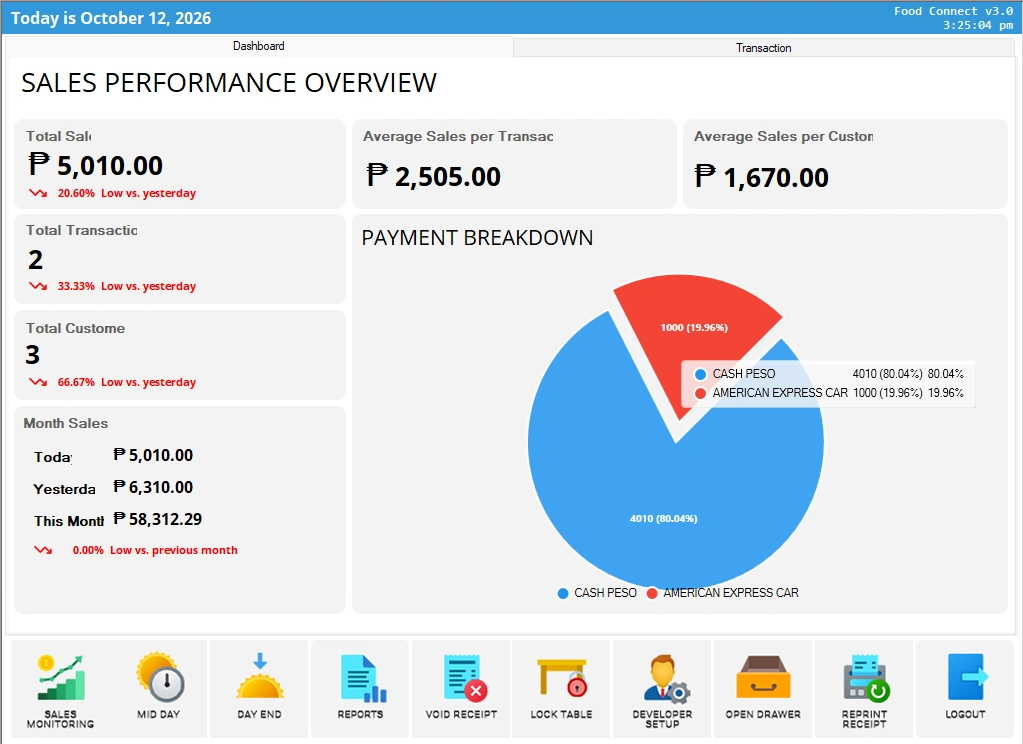Click the Total Transactions value 2
The image size is (1023, 744).
coord(35,260)
